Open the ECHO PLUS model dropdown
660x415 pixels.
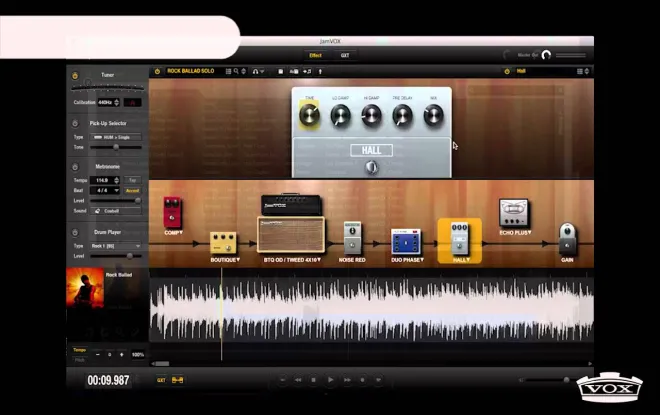[530, 232]
